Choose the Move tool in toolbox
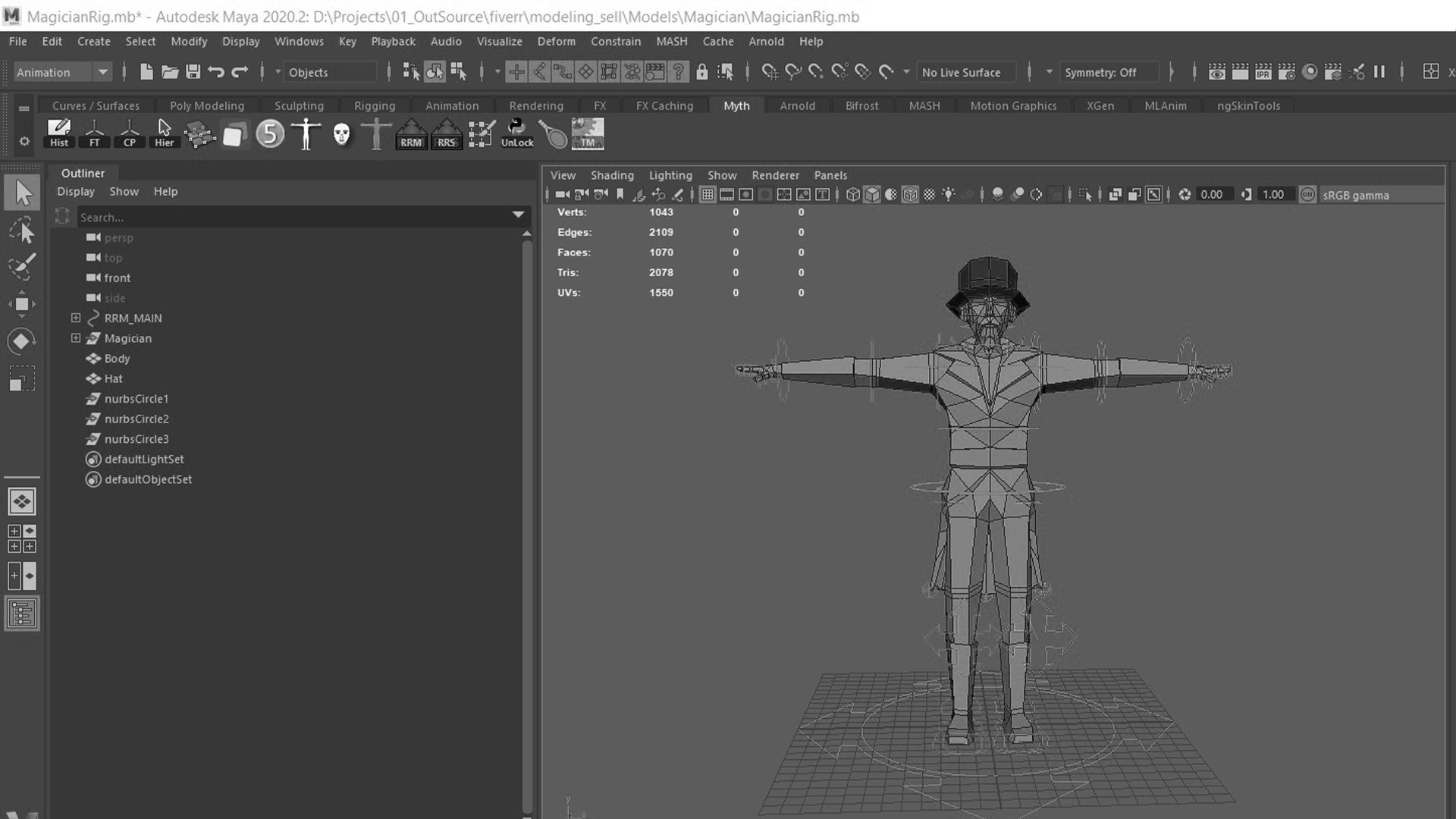 22,304
